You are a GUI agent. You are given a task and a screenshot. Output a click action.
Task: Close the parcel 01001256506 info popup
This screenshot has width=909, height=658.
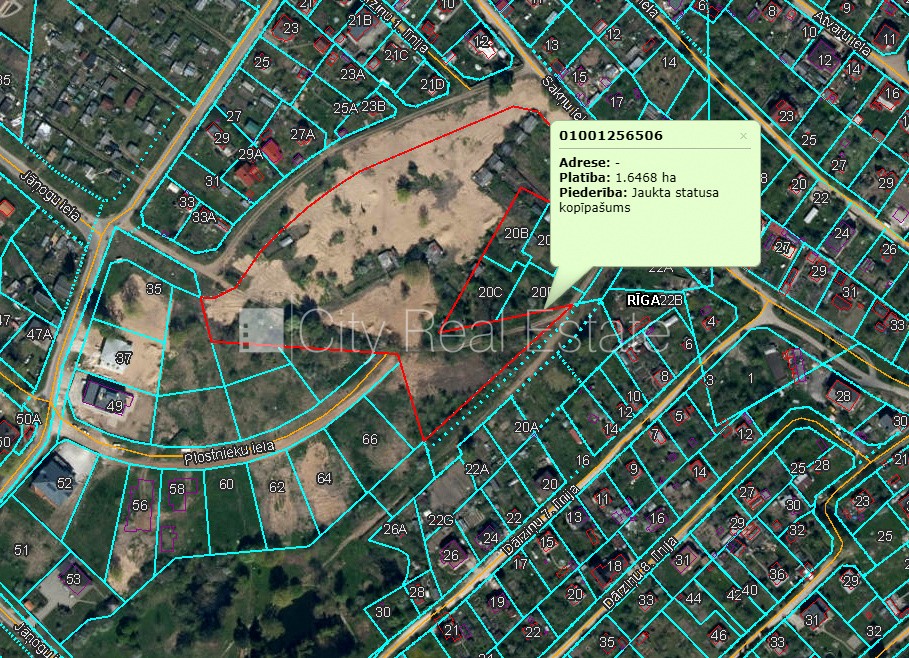click(x=743, y=135)
